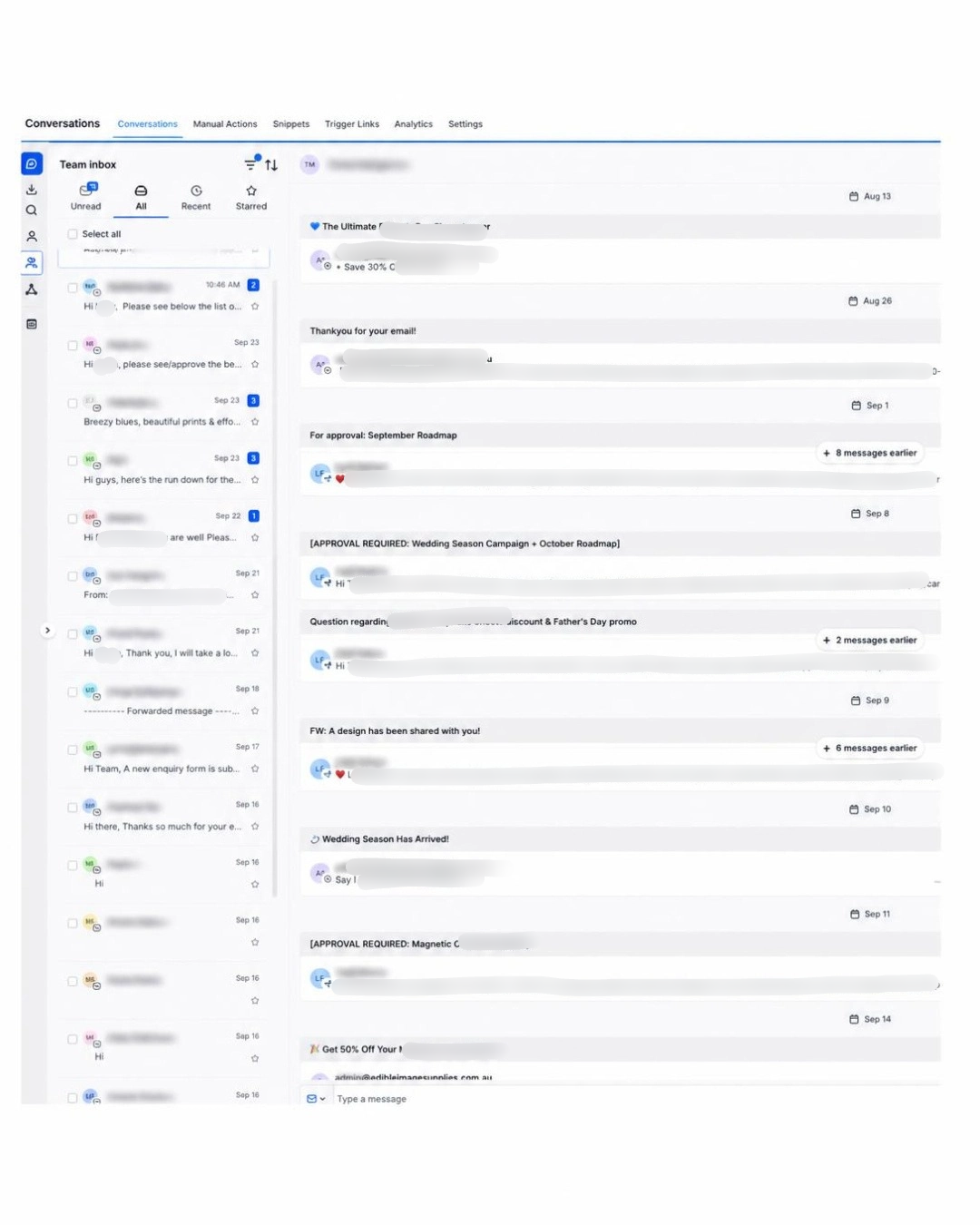
Task: Show Starred conversations filter
Action: click(251, 197)
